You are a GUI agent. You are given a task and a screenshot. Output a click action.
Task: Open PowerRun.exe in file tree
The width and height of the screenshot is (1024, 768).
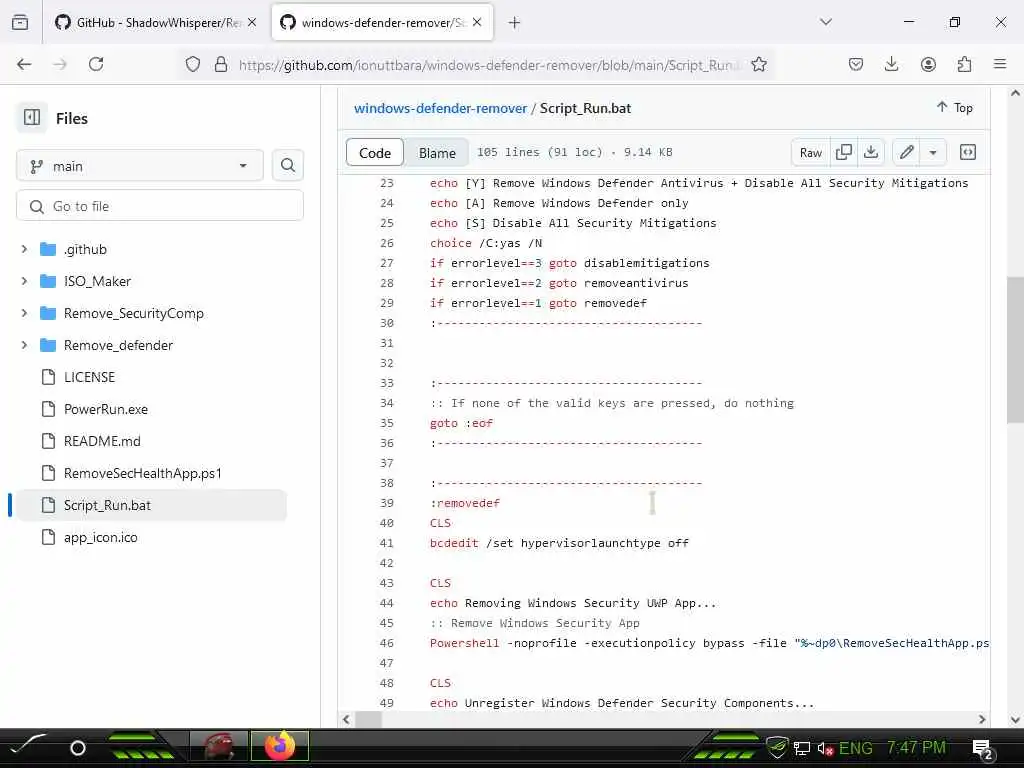106,409
